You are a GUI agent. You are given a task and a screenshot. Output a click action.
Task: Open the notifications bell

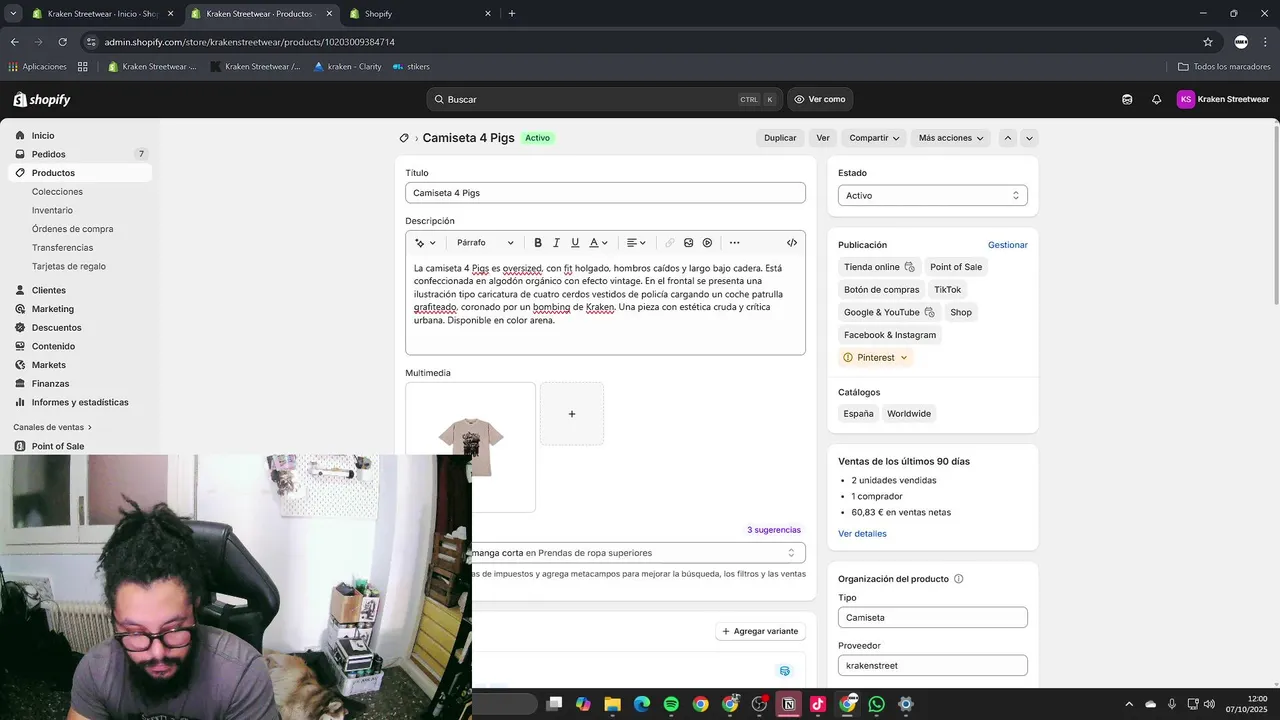(x=1156, y=100)
